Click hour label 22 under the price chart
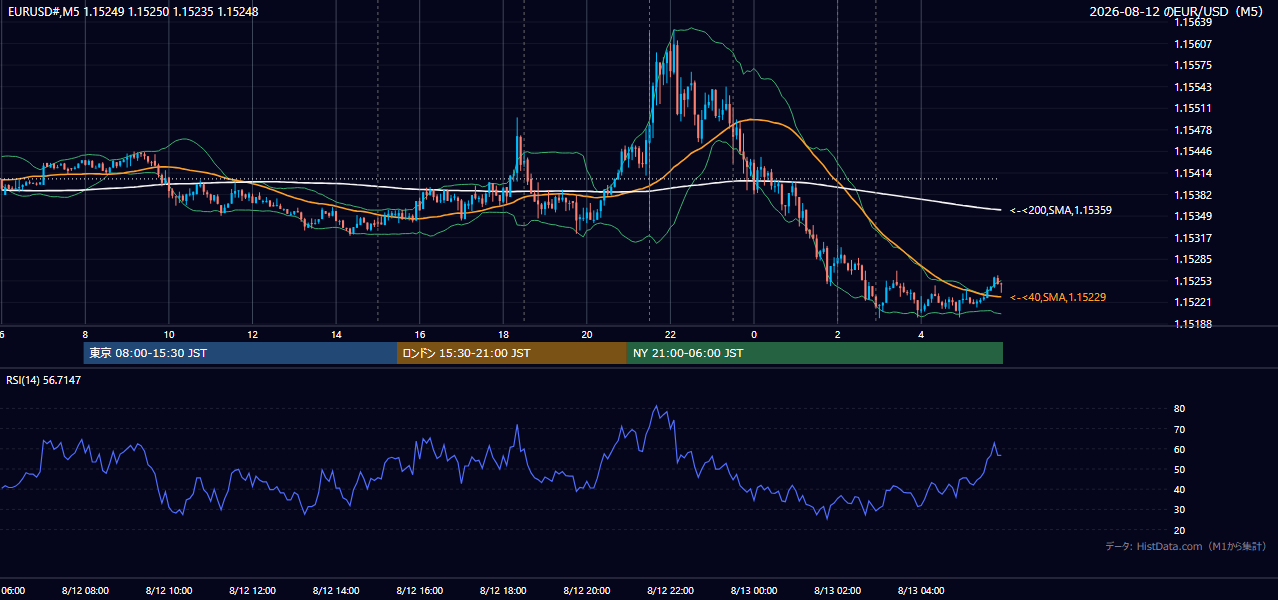The image size is (1278, 600). pos(670,334)
